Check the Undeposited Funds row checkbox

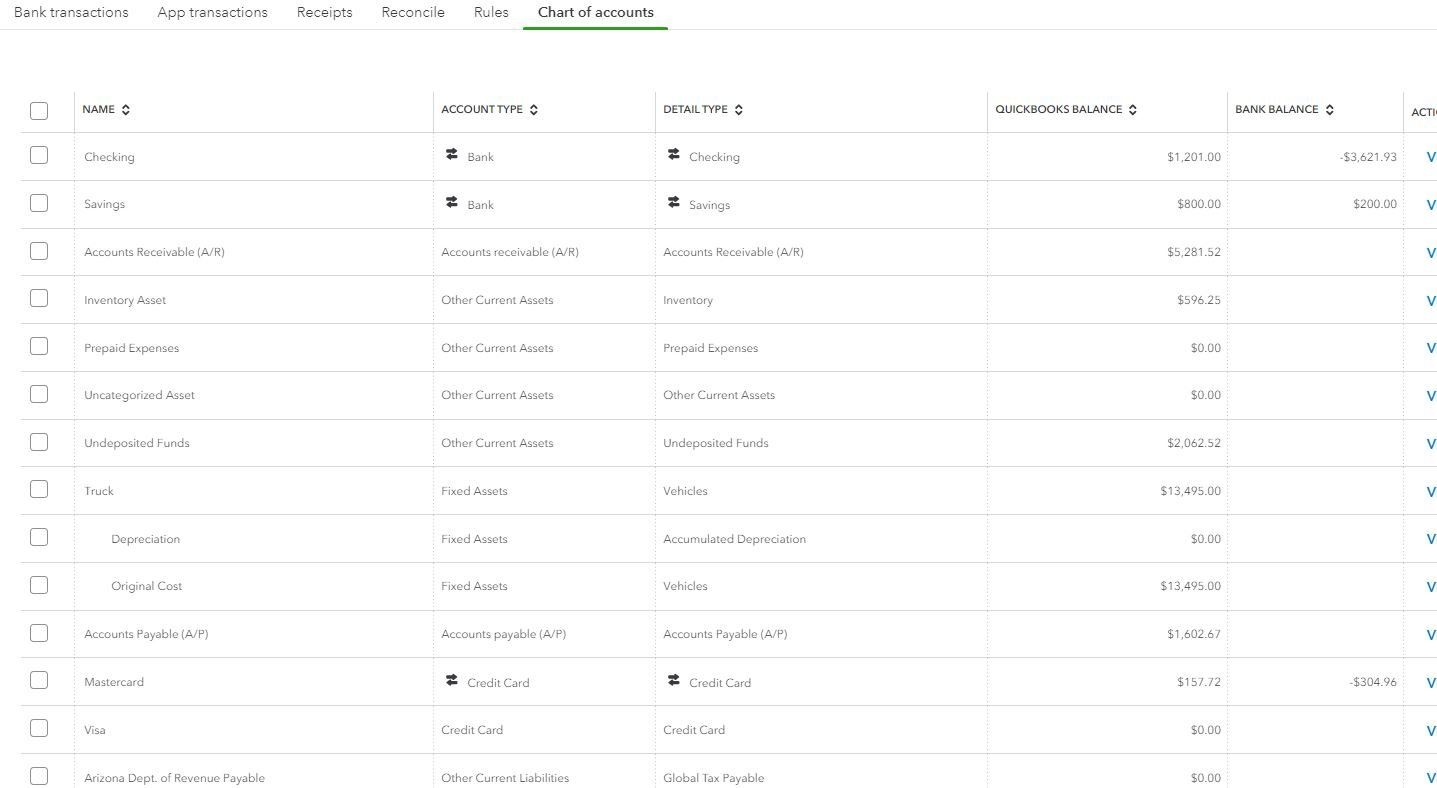[39, 442]
